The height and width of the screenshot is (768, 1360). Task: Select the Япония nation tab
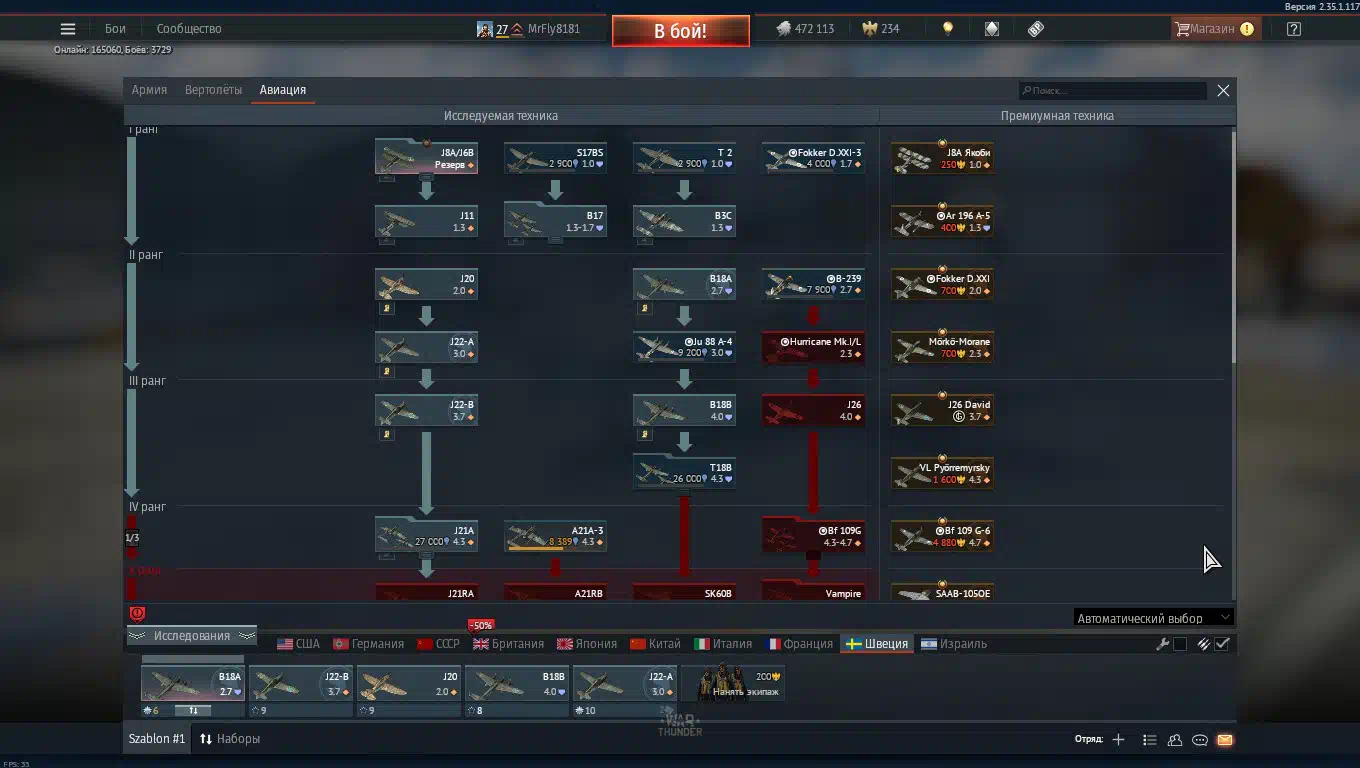point(588,644)
